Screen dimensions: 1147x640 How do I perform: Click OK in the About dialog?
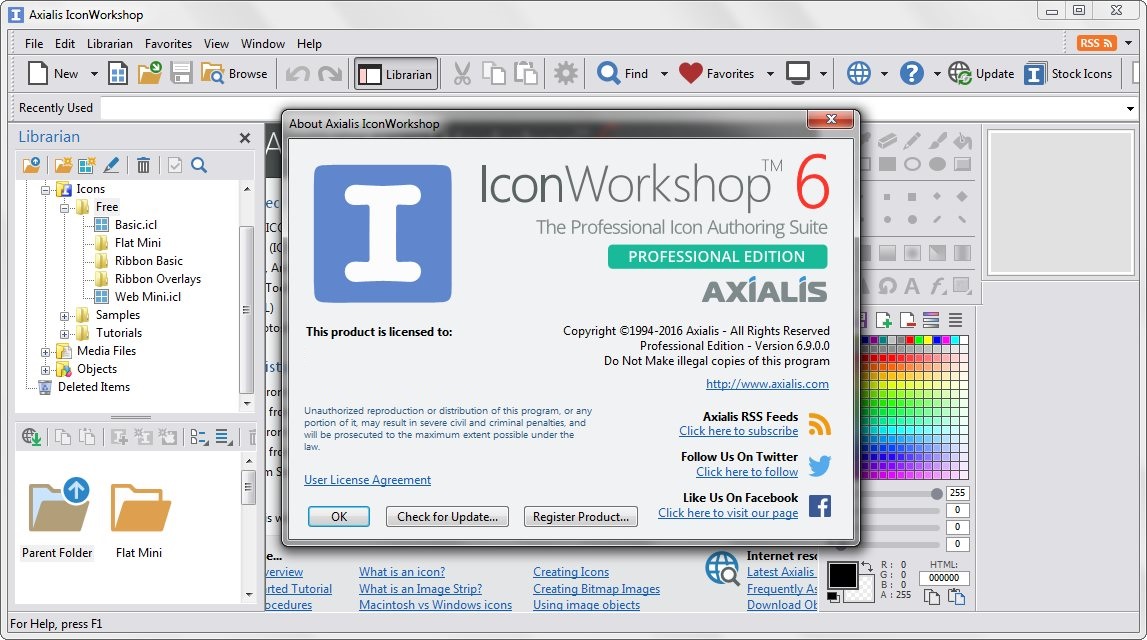(x=339, y=516)
